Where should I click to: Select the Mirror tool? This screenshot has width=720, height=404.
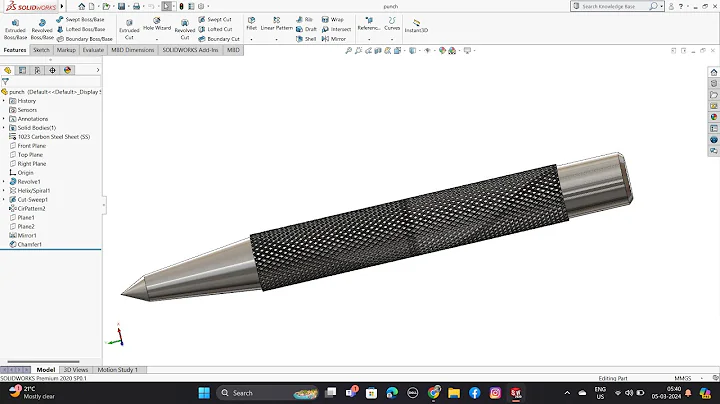(333, 39)
